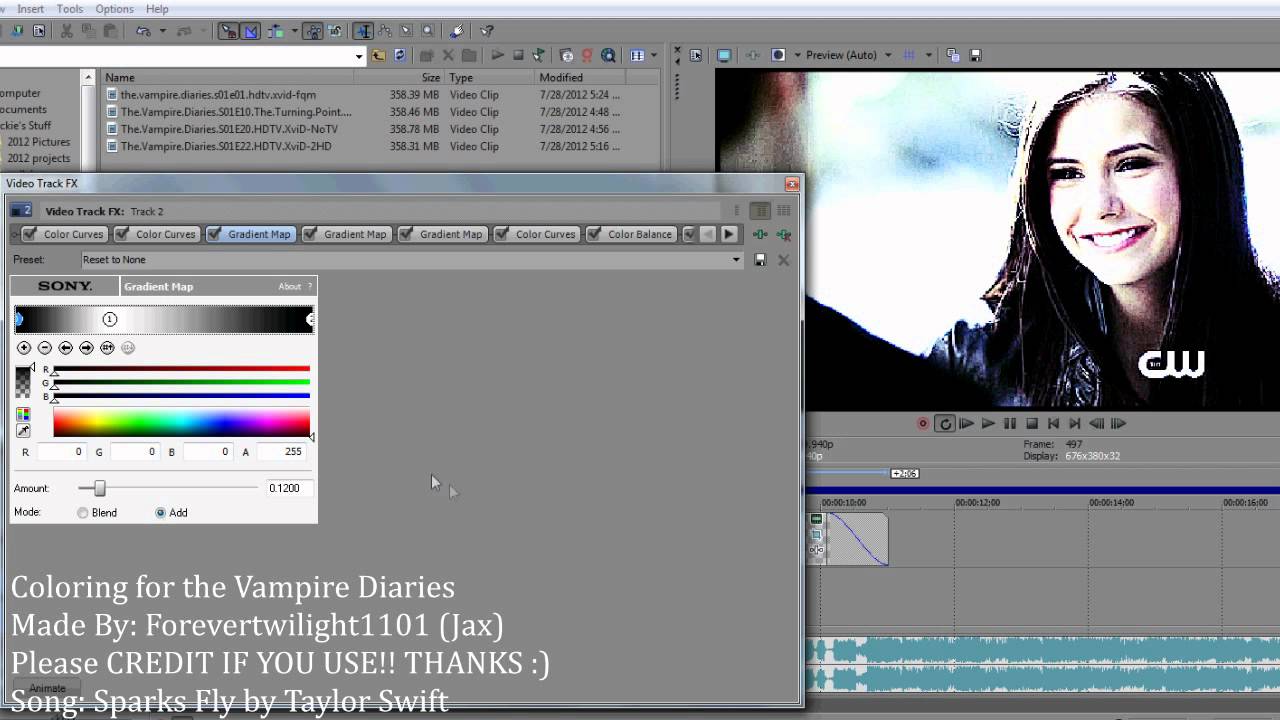Click the Add color point plus icon
This screenshot has width=1280, height=720.
pyautogui.click(x=24, y=348)
